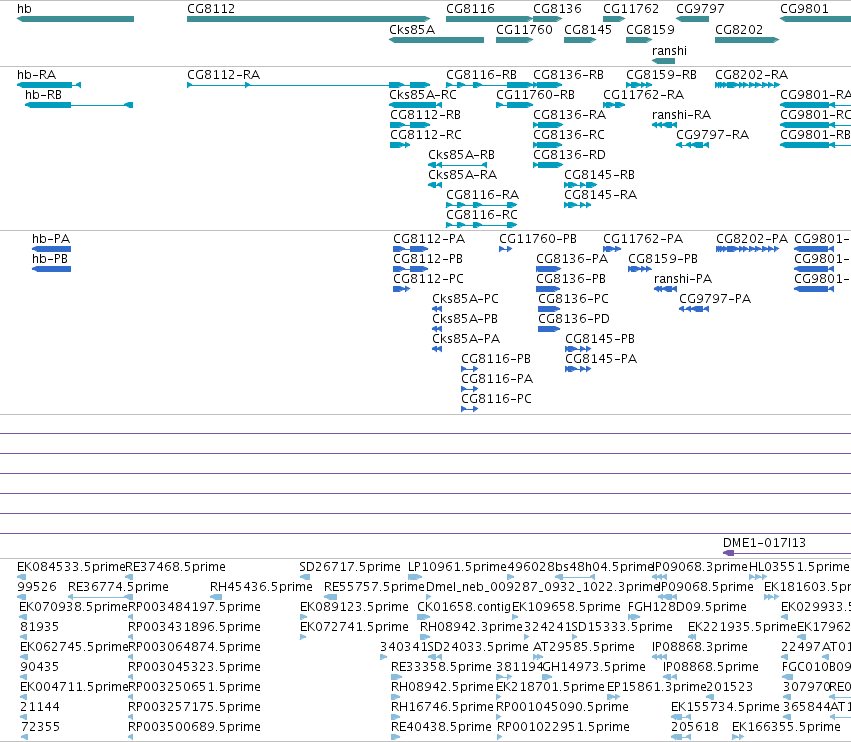
Task: Click the hb gene label
Action: pyautogui.click(x=24, y=9)
